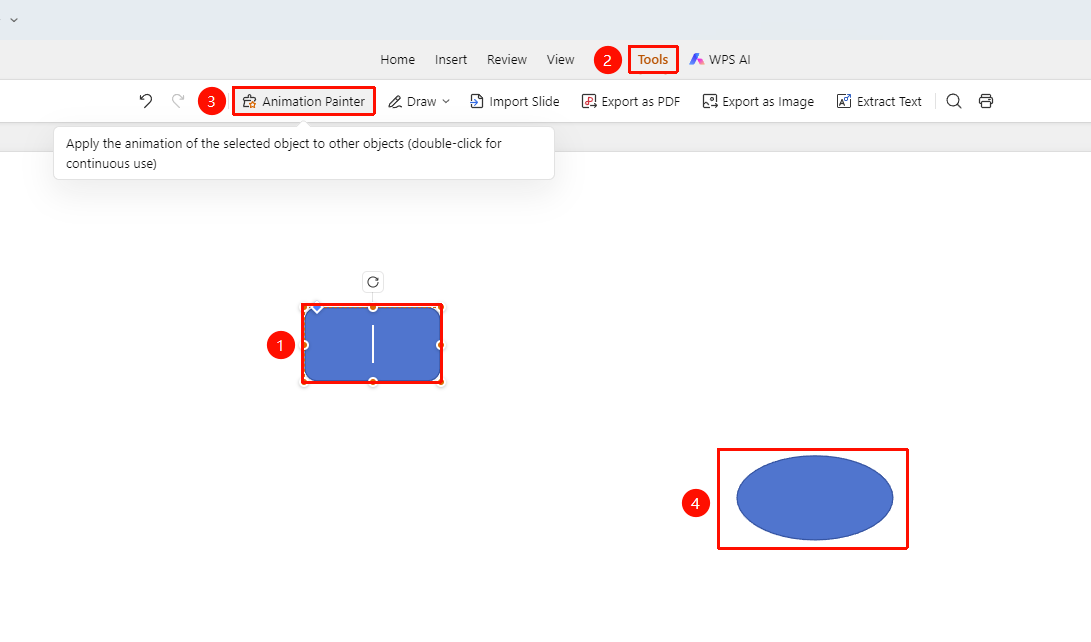Click the Tools tab
Image resolution: width=1091 pixels, height=642 pixels.
(x=653, y=60)
